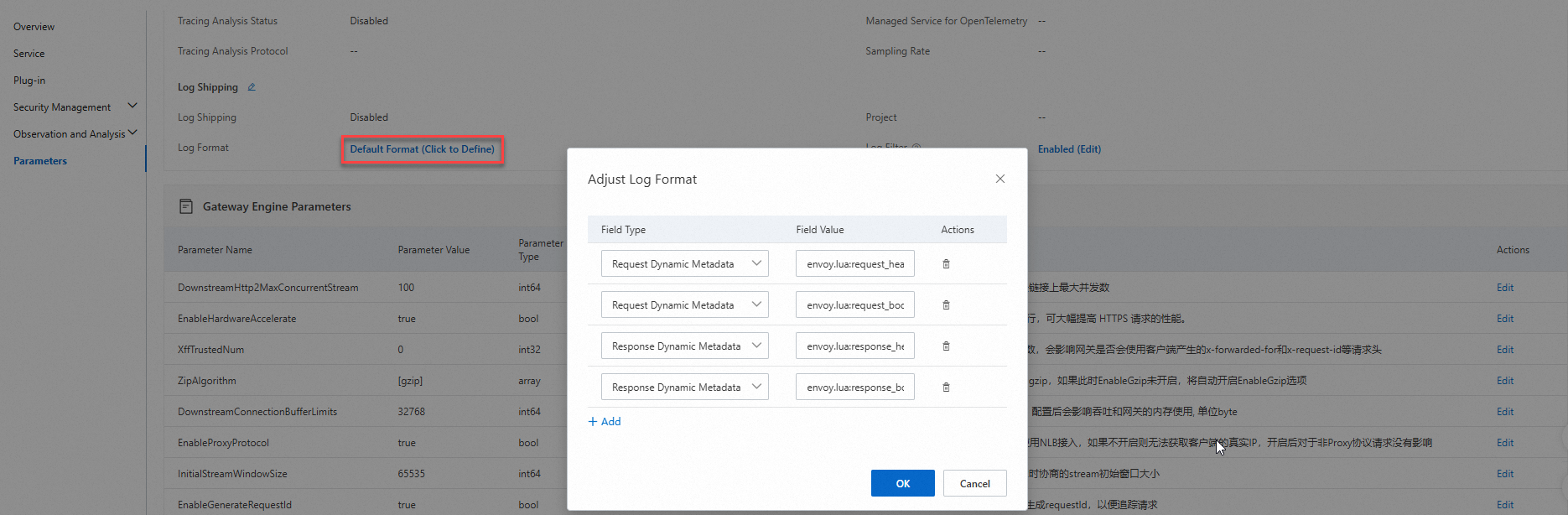
Task: Click the edit pencil next to Log Shipping
Action: 252,87
